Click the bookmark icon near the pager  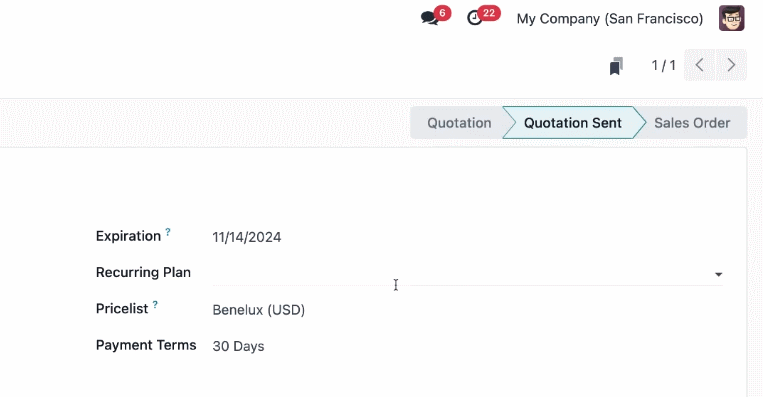pyautogui.click(x=616, y=66)
